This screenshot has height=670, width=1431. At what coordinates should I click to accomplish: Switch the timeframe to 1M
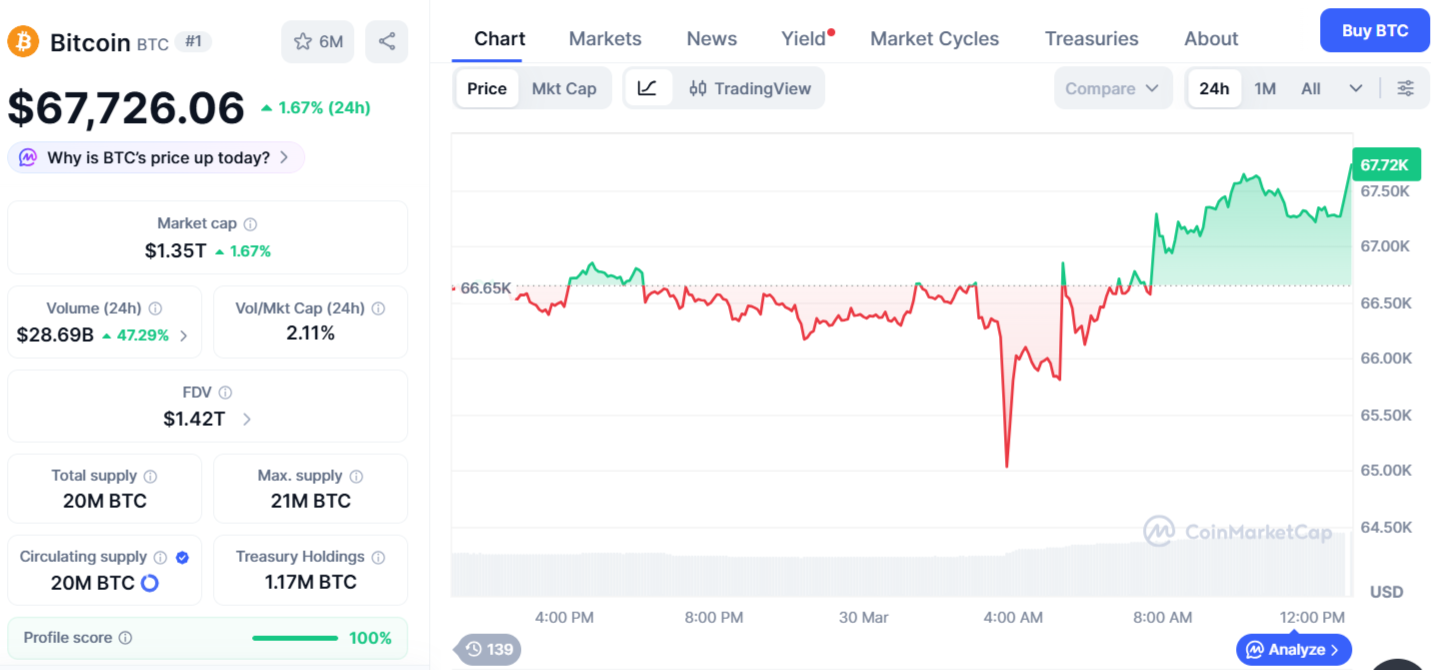point(1264,88)
